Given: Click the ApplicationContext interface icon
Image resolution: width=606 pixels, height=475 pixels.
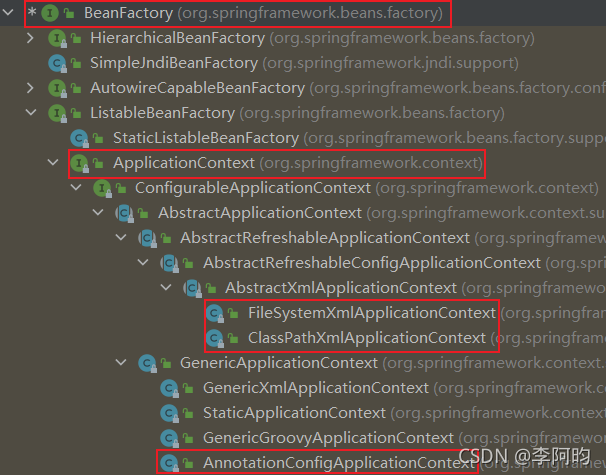Looking at the screenshot, I should coord(80,163).
